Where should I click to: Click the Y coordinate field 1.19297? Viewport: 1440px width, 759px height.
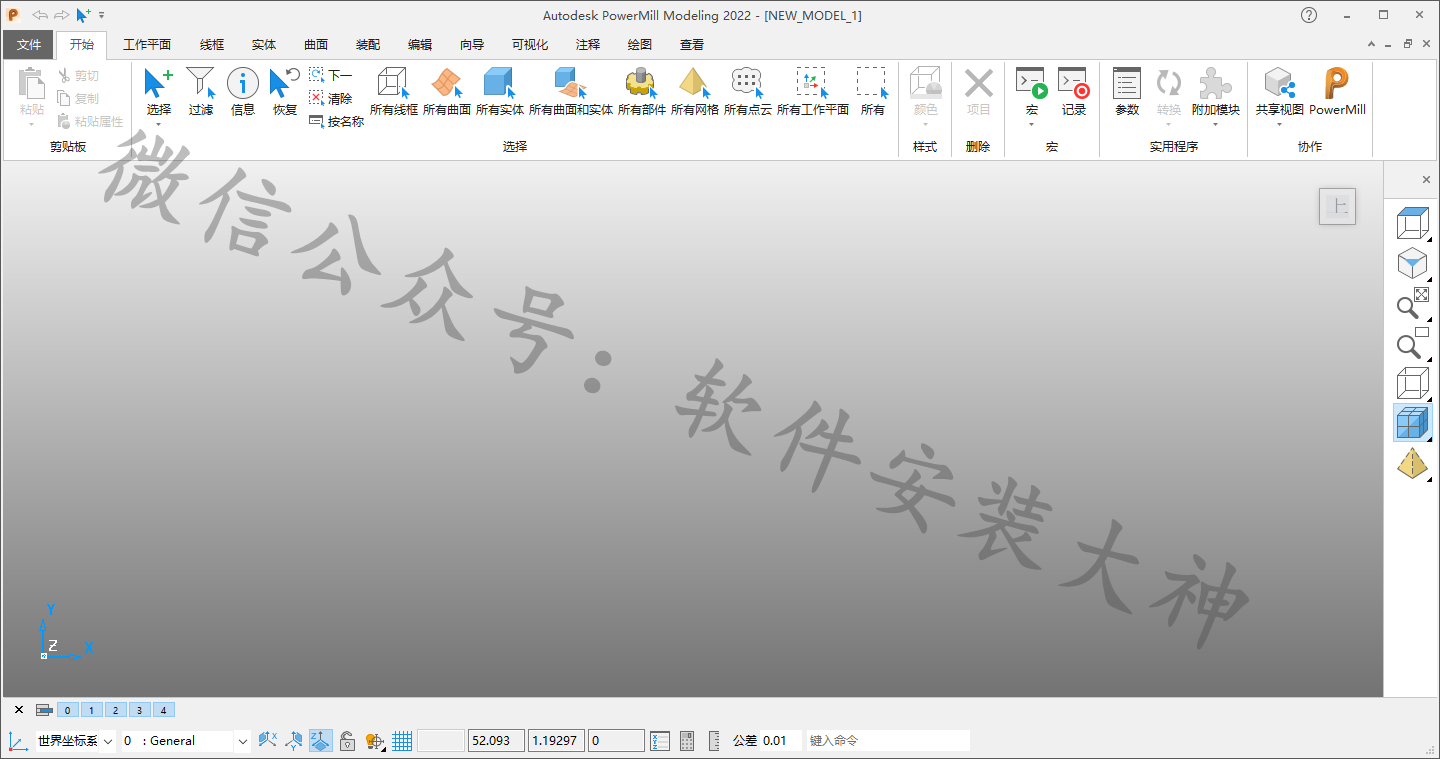click(x=556, y=741)
